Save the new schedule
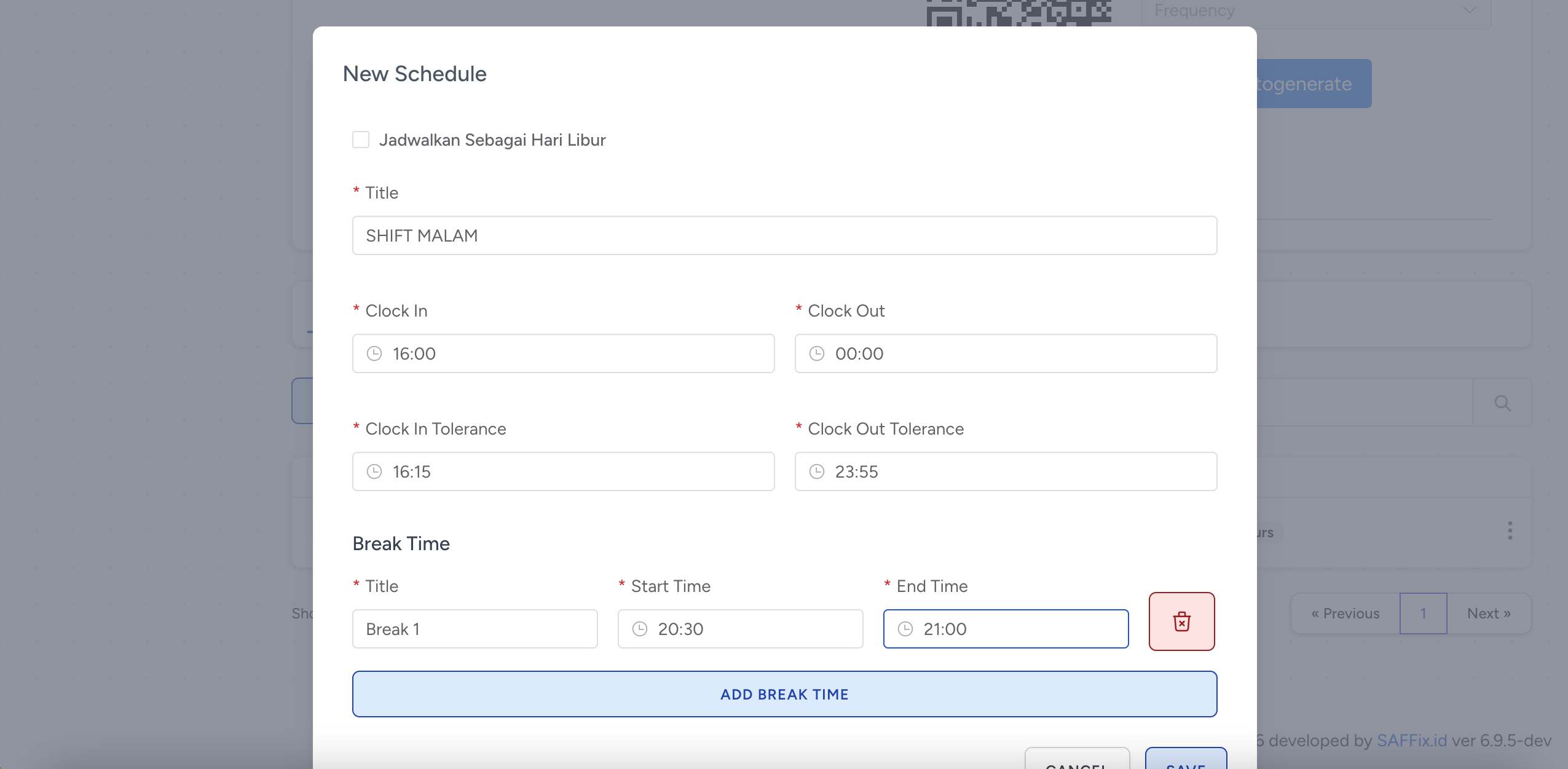 coord(1186,762)
